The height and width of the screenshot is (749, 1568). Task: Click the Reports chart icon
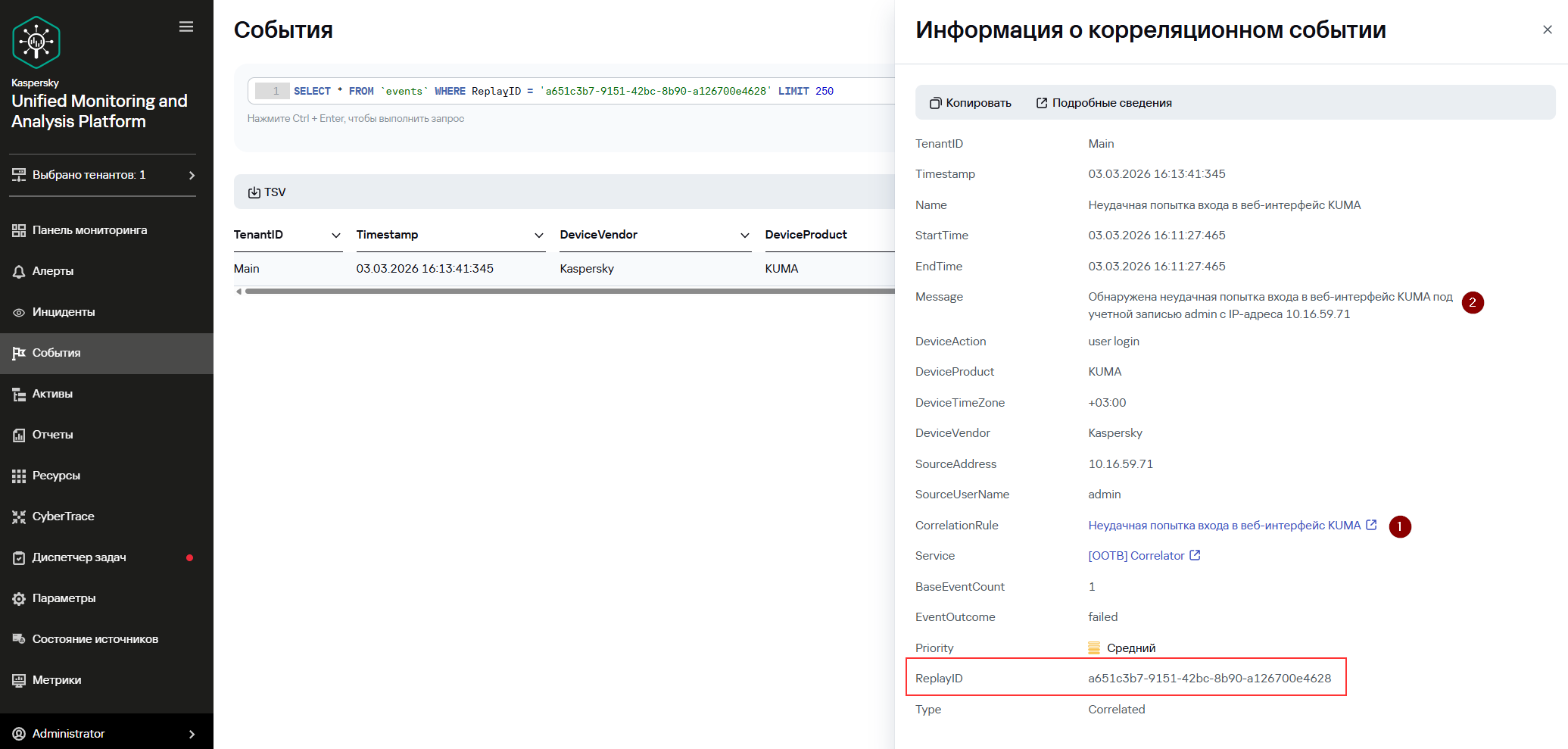click(19, 435)
